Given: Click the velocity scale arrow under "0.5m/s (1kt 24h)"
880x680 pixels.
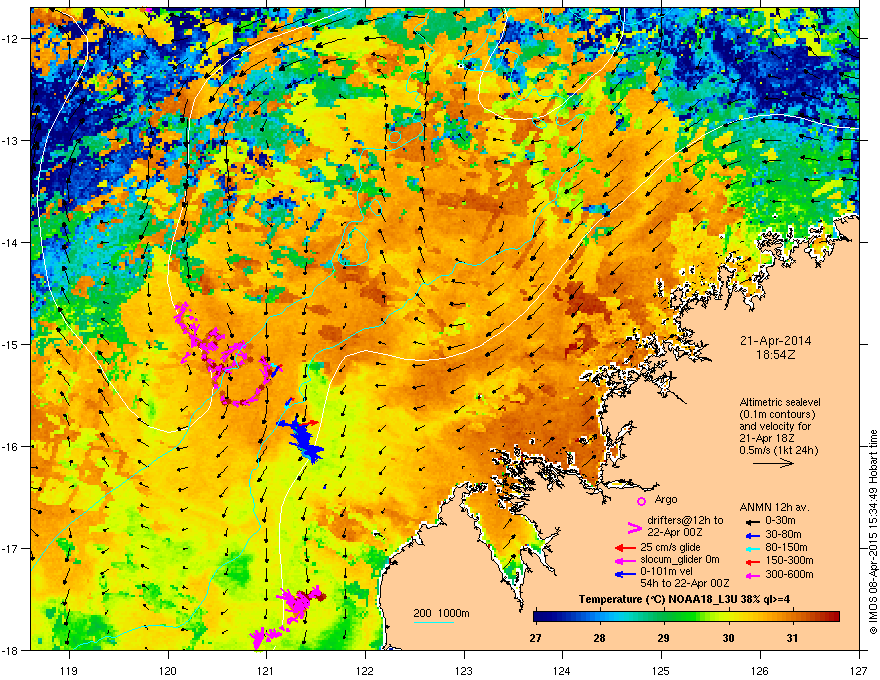Looking at the screenshot, I should pyautogui.click(x=773, y=463).
